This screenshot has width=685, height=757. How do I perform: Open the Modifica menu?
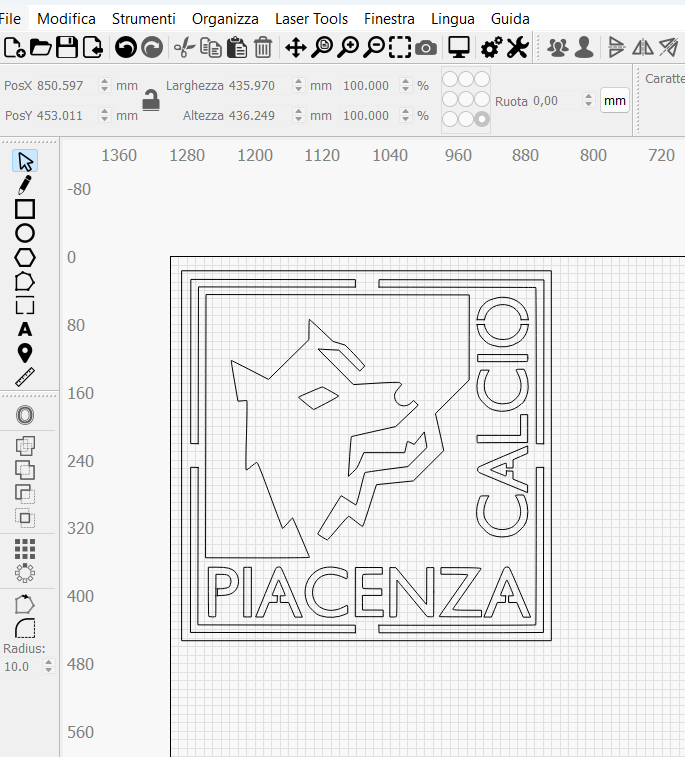(x=66, y=19)
